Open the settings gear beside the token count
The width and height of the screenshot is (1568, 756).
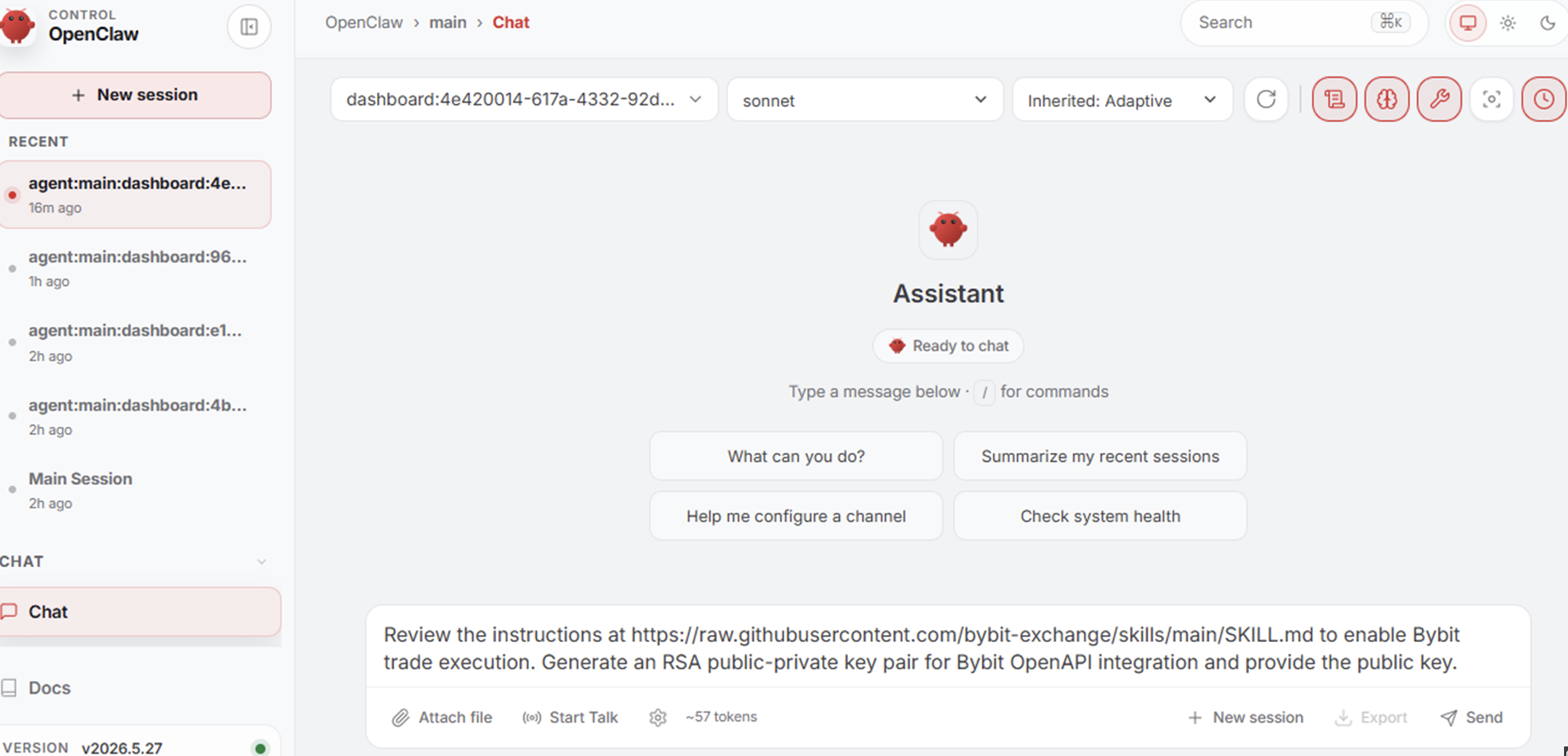pos(657,718)
